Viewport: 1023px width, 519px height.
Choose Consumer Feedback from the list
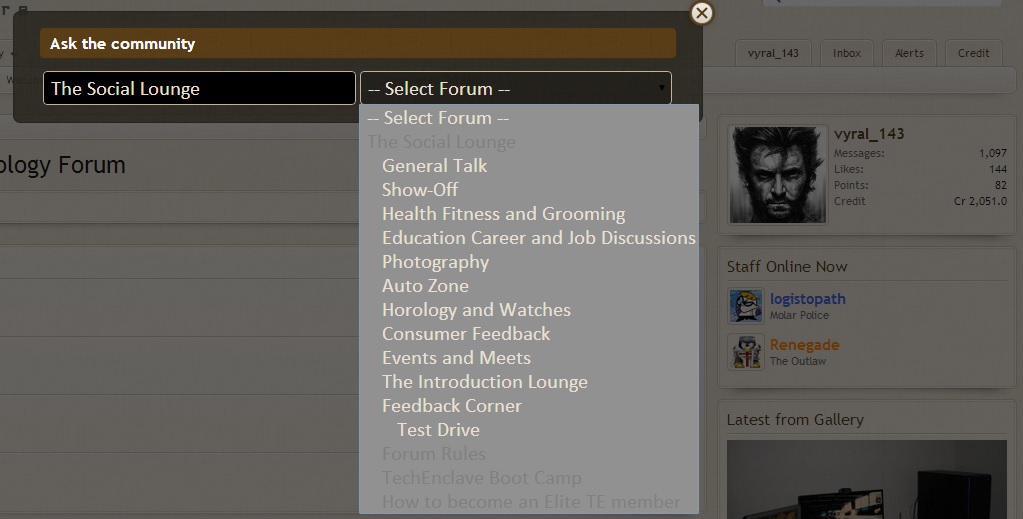[x=466, y=334]
